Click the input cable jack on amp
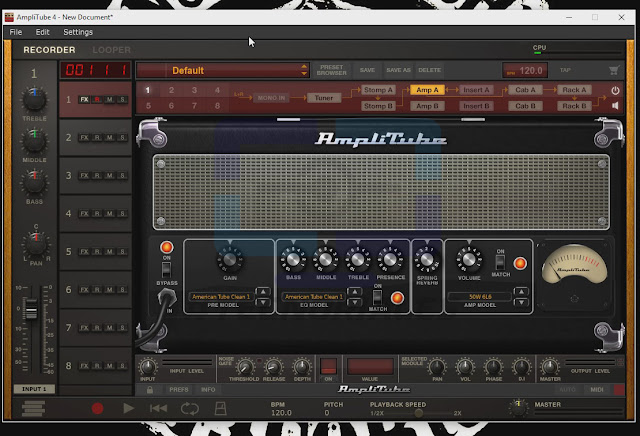The image size is (640, 436). pos(167,298)
